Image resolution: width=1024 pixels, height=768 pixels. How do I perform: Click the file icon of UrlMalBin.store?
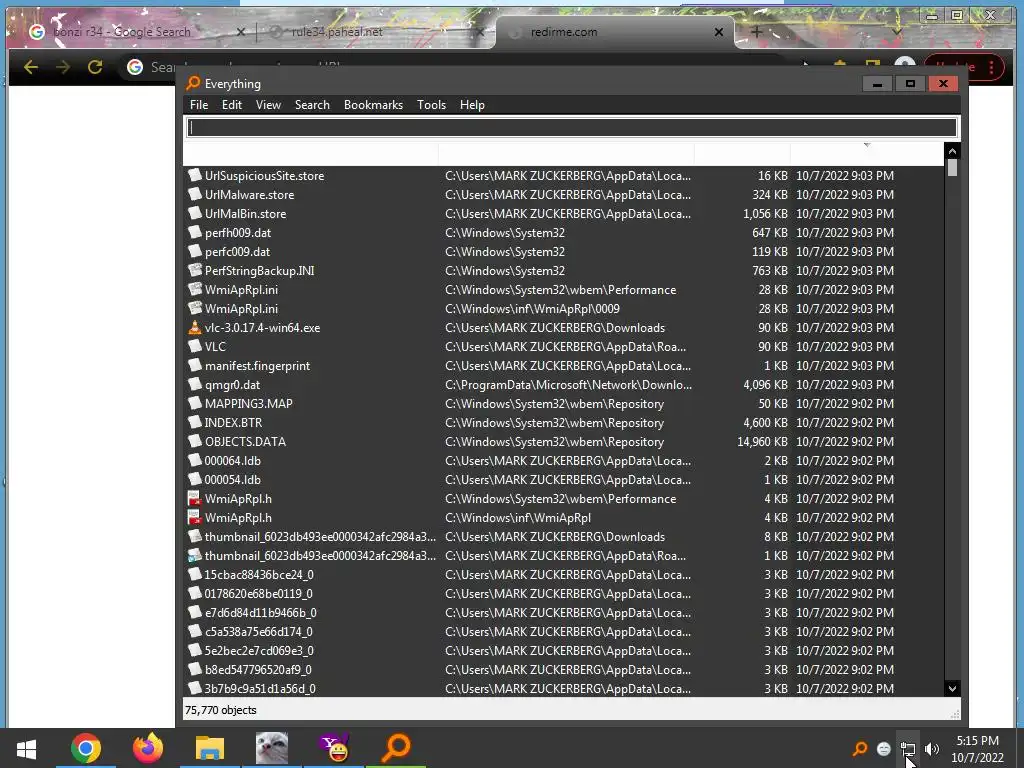(195, 214)
